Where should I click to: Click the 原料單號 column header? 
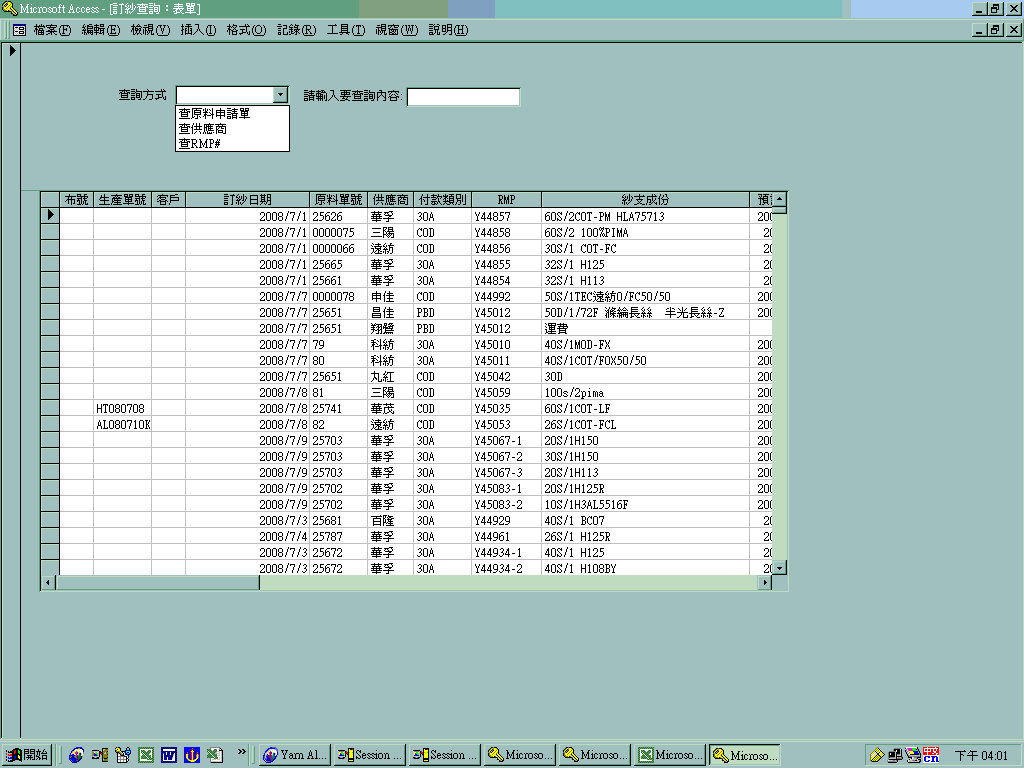click(338, 200)
